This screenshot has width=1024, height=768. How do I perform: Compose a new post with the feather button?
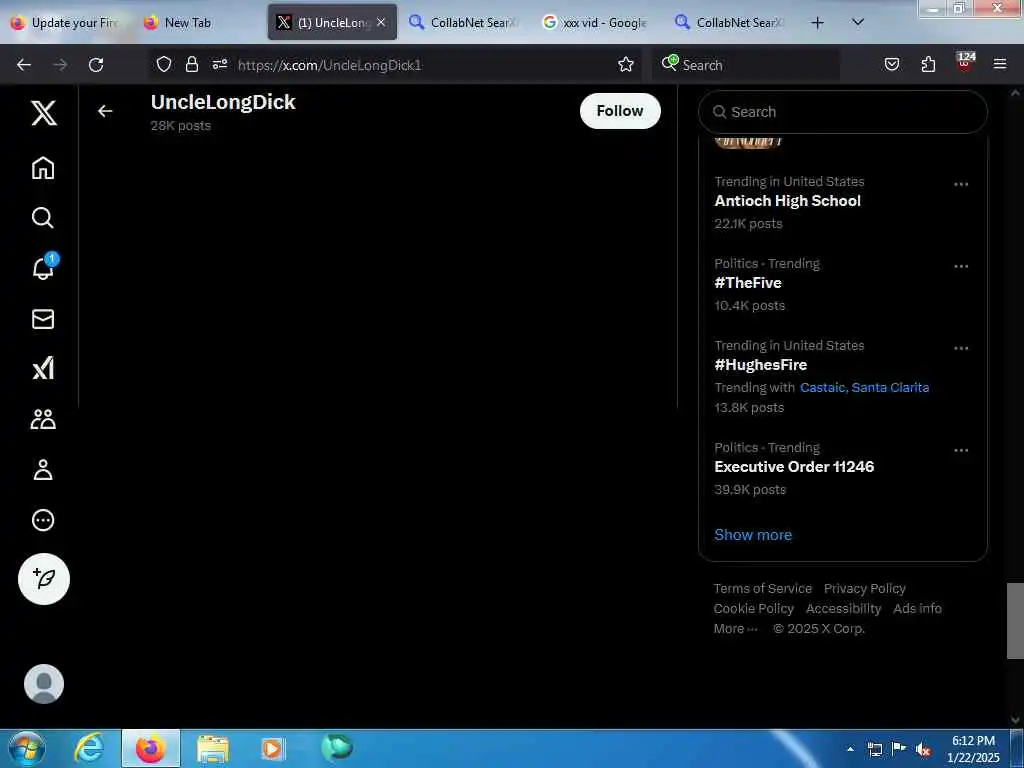[x=44, y=579]
